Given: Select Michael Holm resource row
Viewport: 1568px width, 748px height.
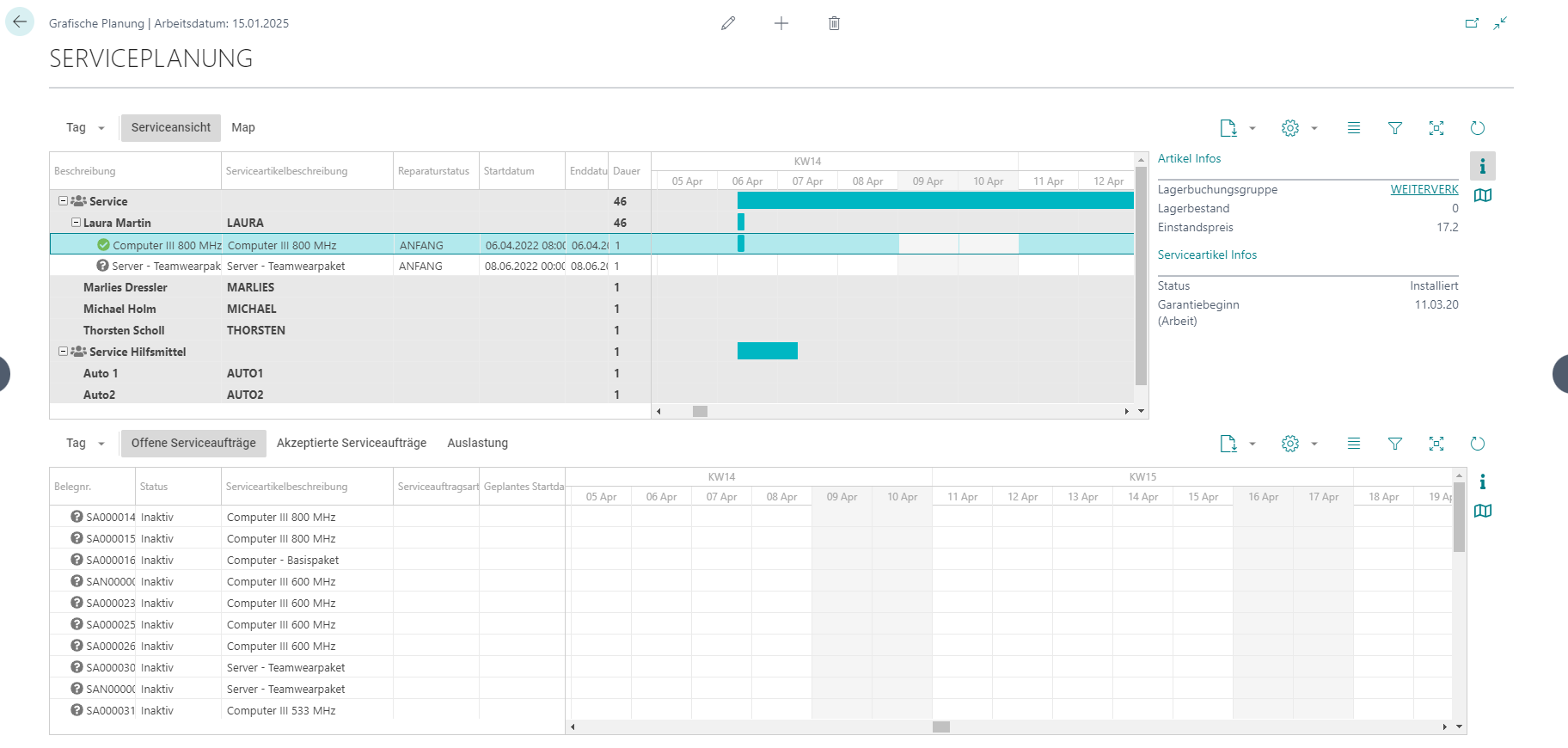Looking at the screenshot, I should [x=351, y=309].
